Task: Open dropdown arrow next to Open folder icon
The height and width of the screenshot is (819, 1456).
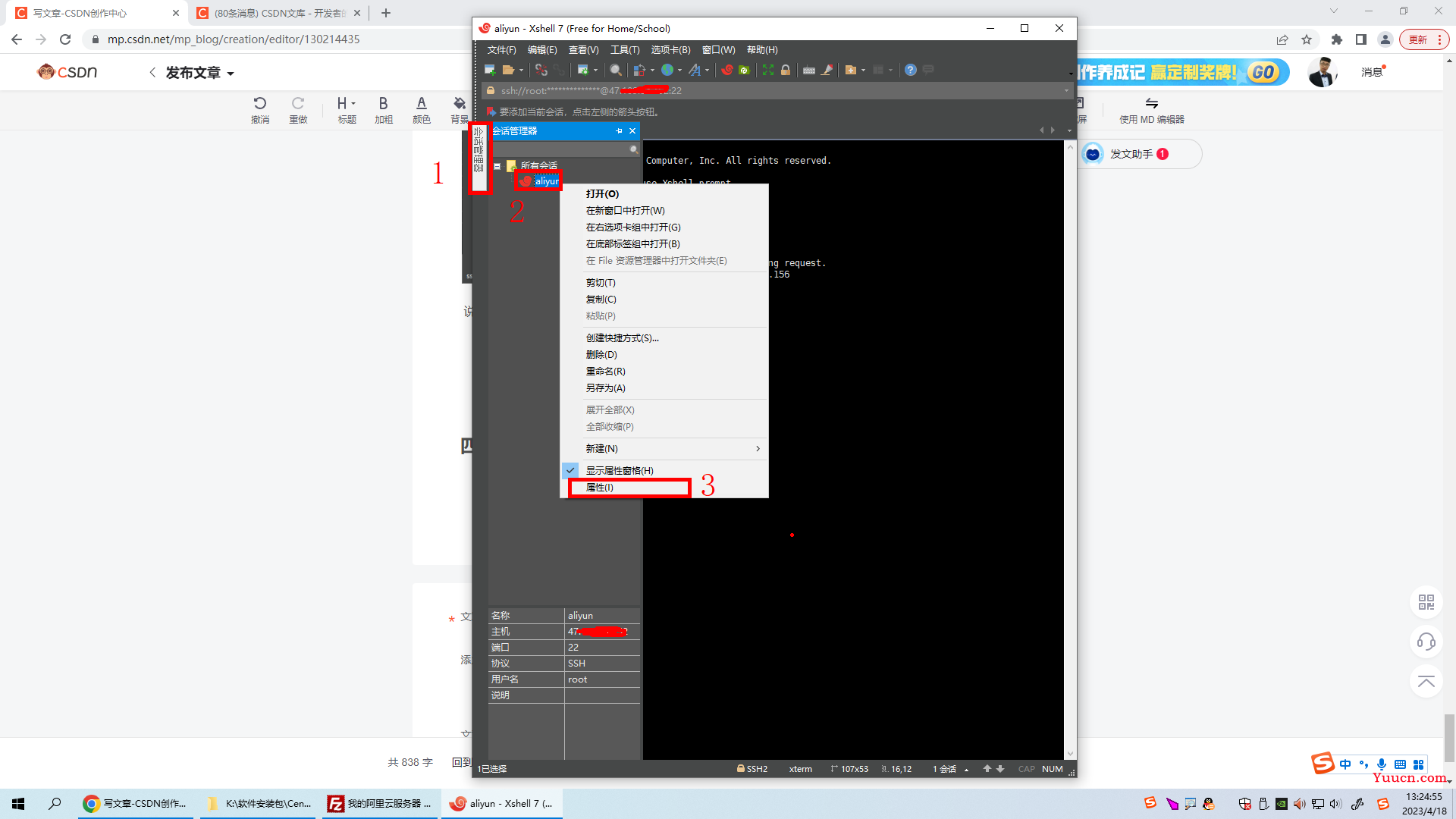Action: coord(521,70)
